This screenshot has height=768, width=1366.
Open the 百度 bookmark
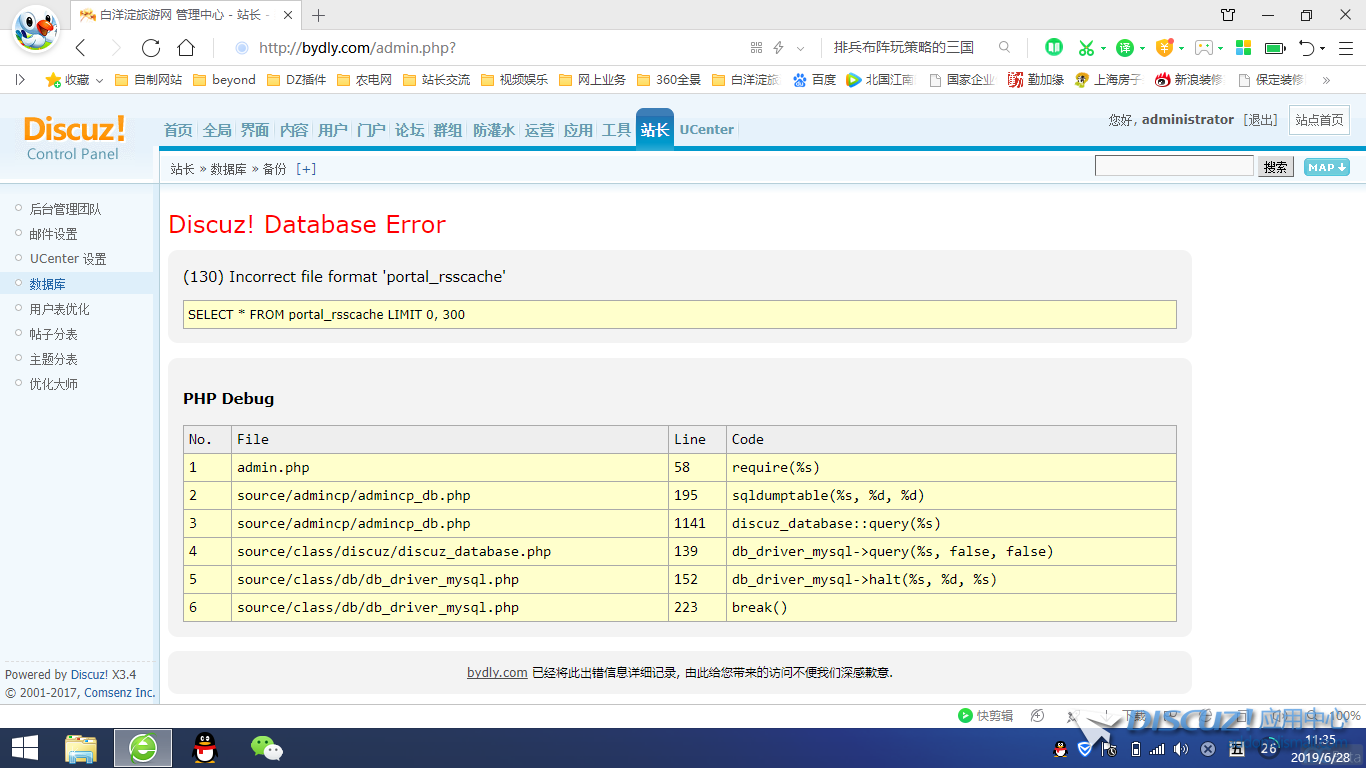pos(814,80)
